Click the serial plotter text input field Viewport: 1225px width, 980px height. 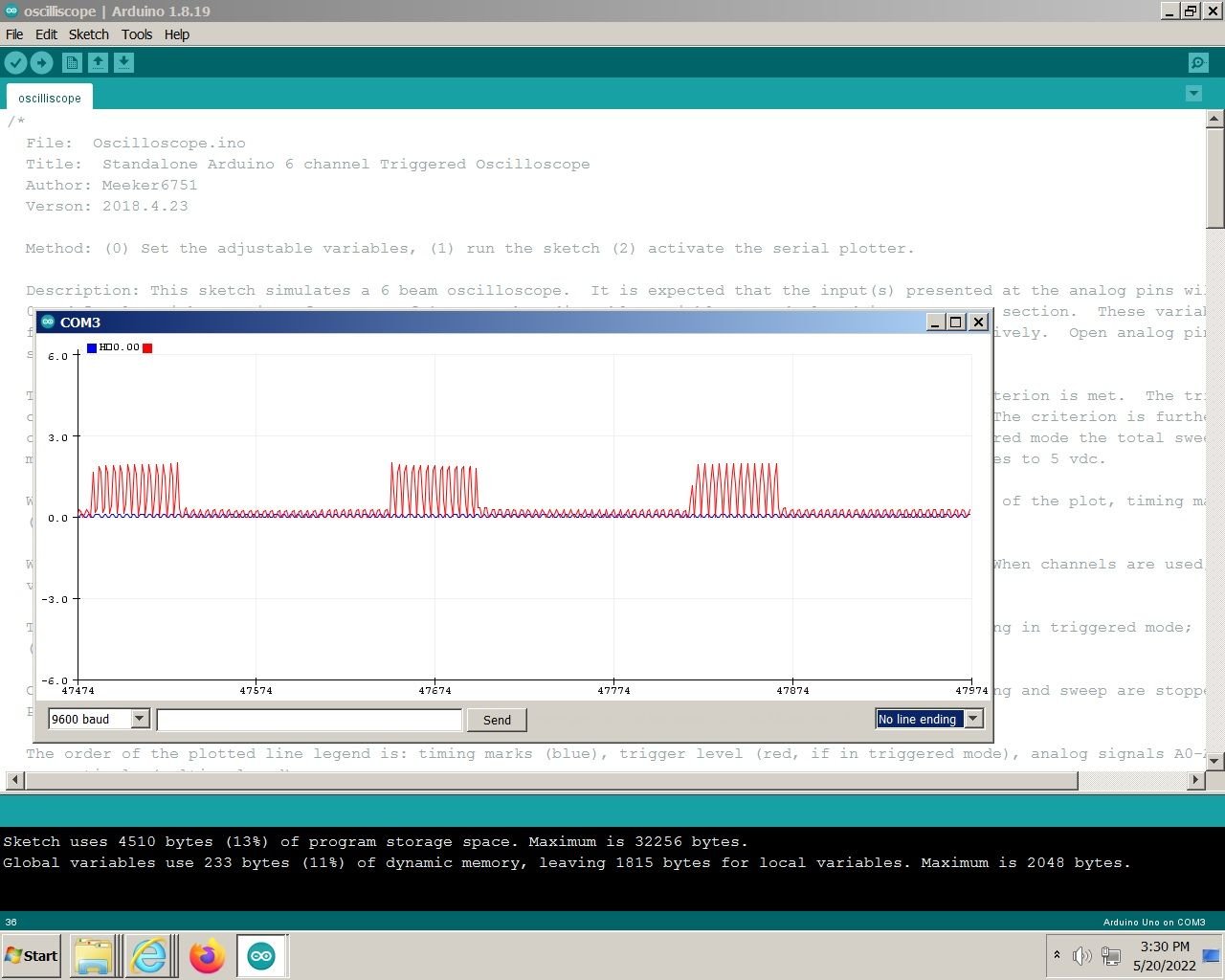coord(309,720)
